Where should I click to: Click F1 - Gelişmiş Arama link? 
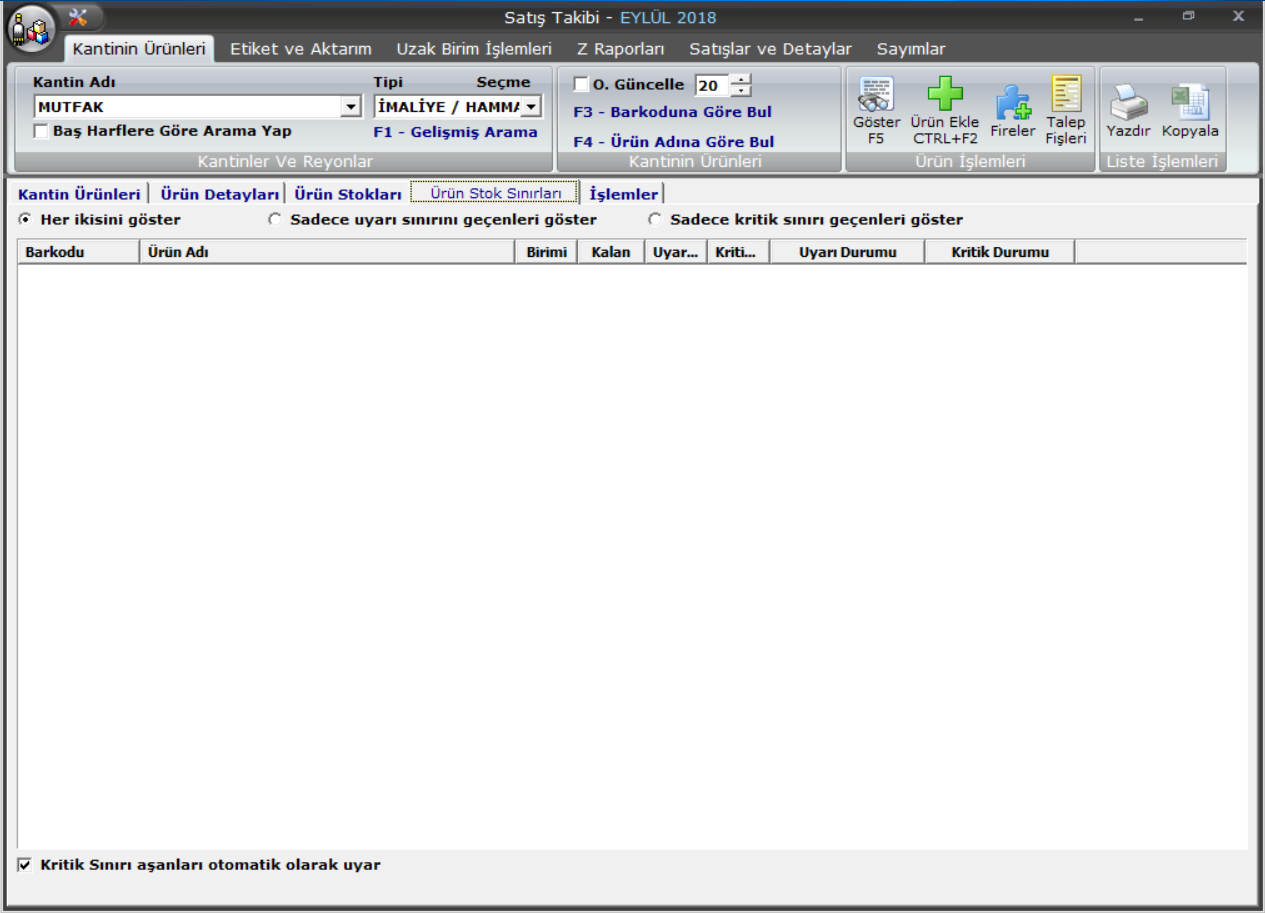pos(455,132)
